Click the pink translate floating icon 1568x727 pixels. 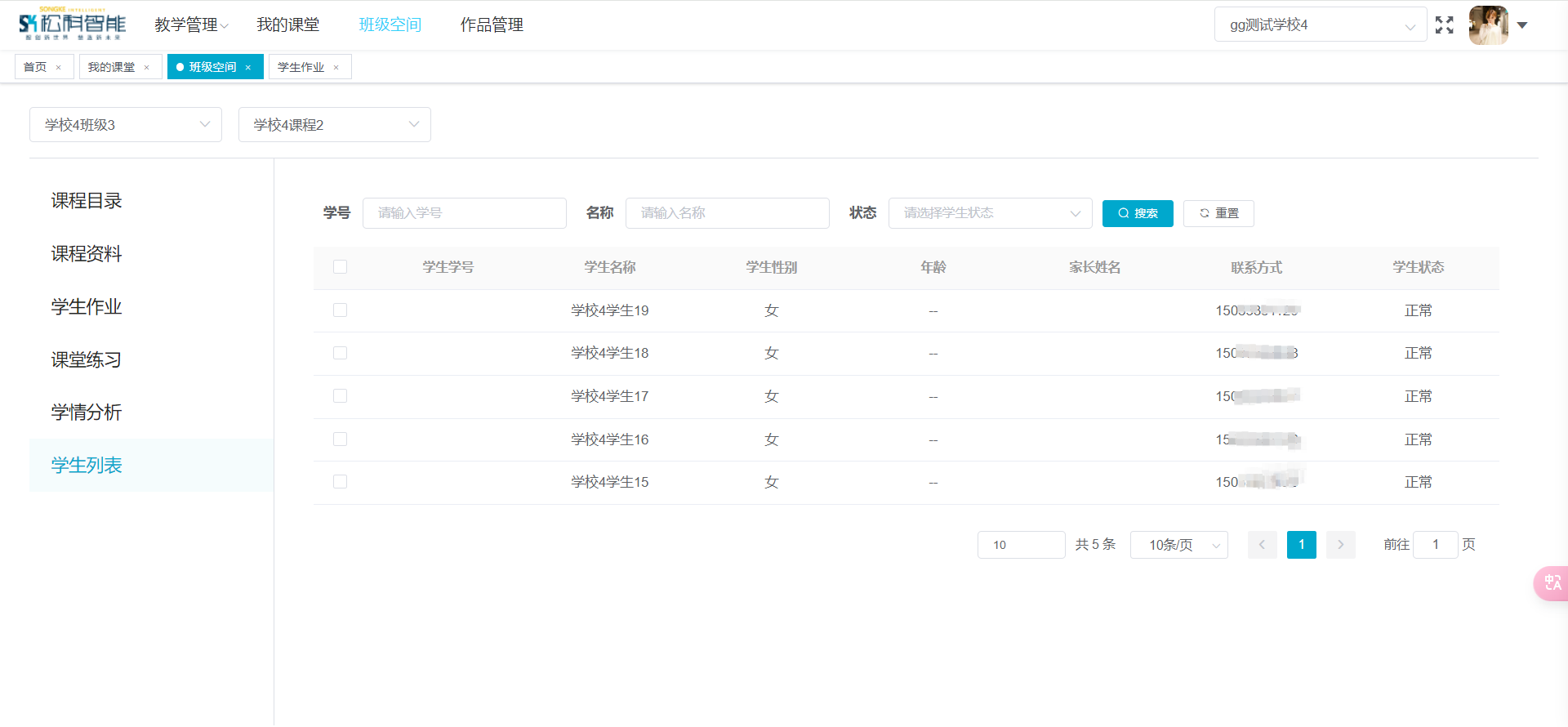[x=1552, y=583]
